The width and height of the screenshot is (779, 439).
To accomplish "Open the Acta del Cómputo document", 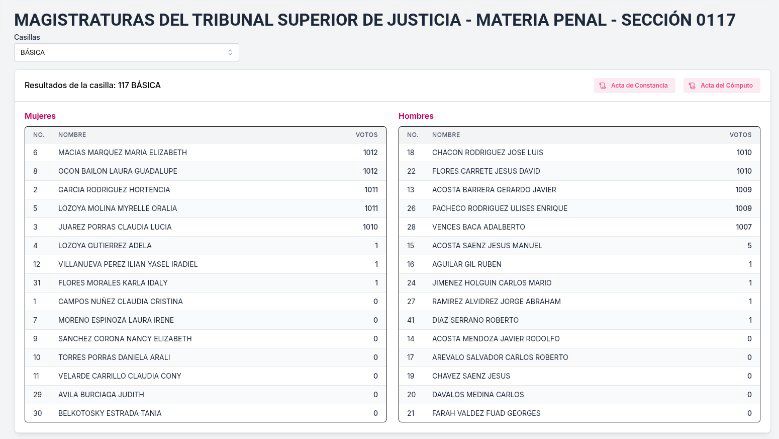I will [x=721, y=85].
